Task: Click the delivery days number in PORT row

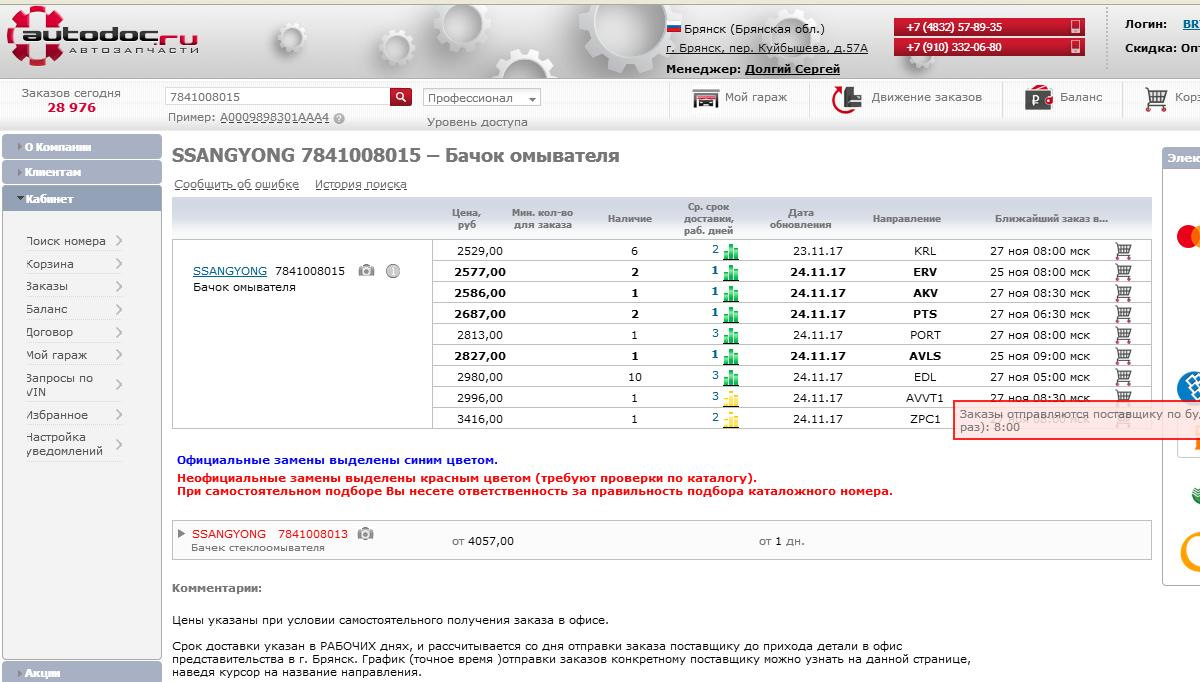Action: [x=716, y=334]
